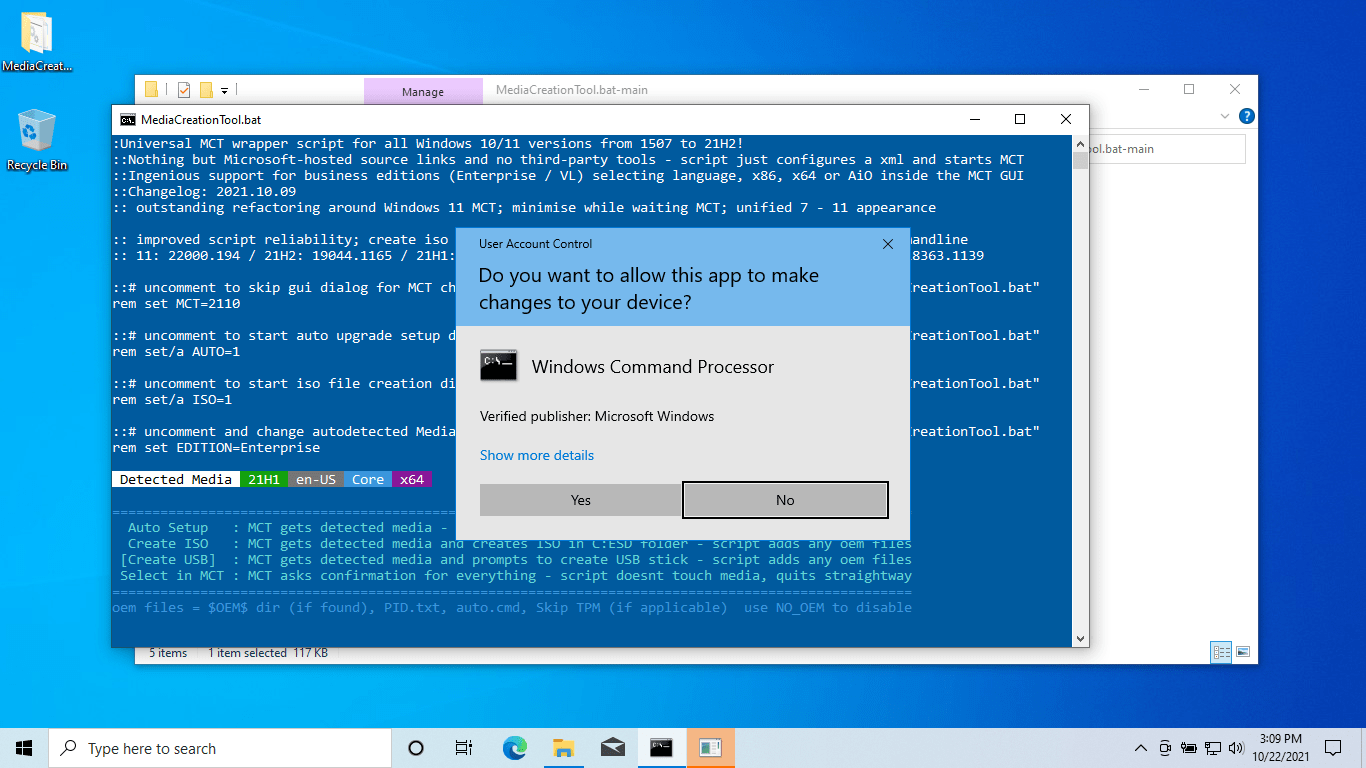The height and width of the screenshot is (768, 1366).
Task: Click Detected Media label in console
Action: pos(176,480)
